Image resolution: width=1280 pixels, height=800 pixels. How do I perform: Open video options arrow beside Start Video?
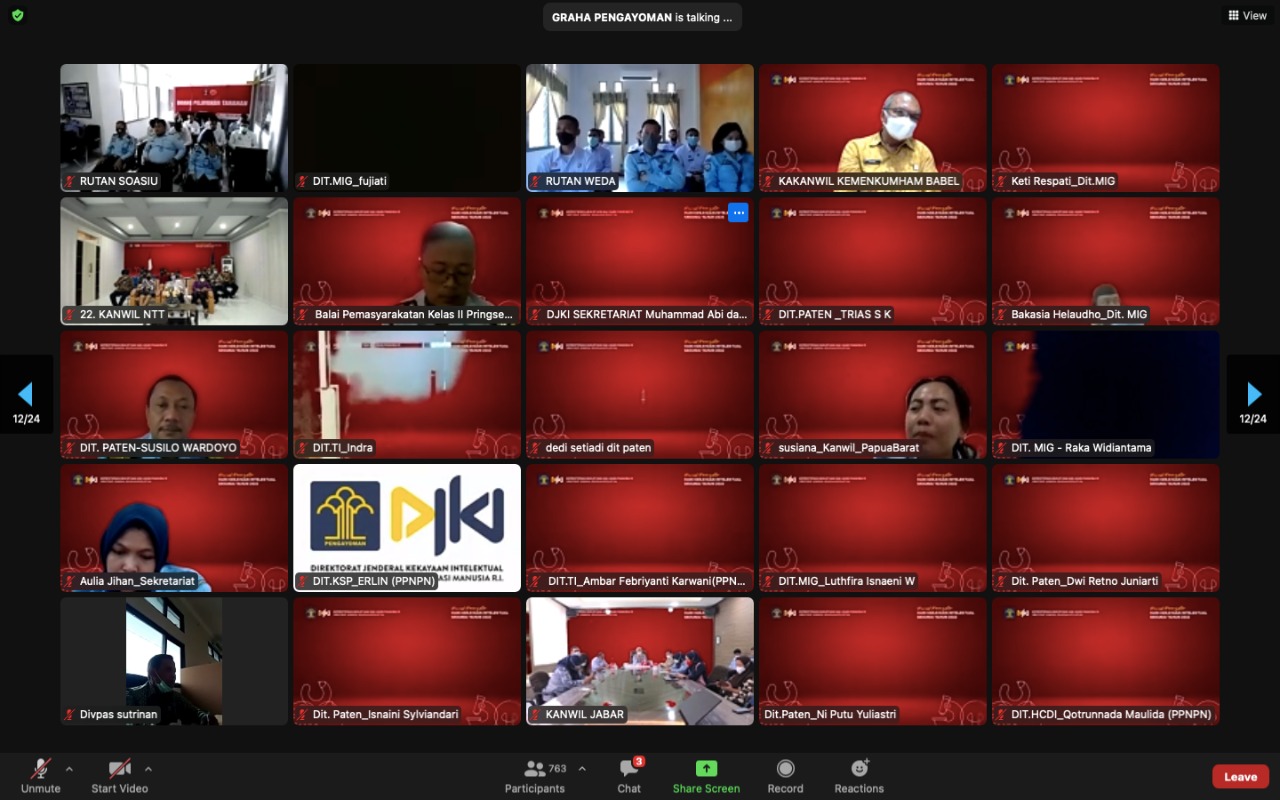[148, 769]
